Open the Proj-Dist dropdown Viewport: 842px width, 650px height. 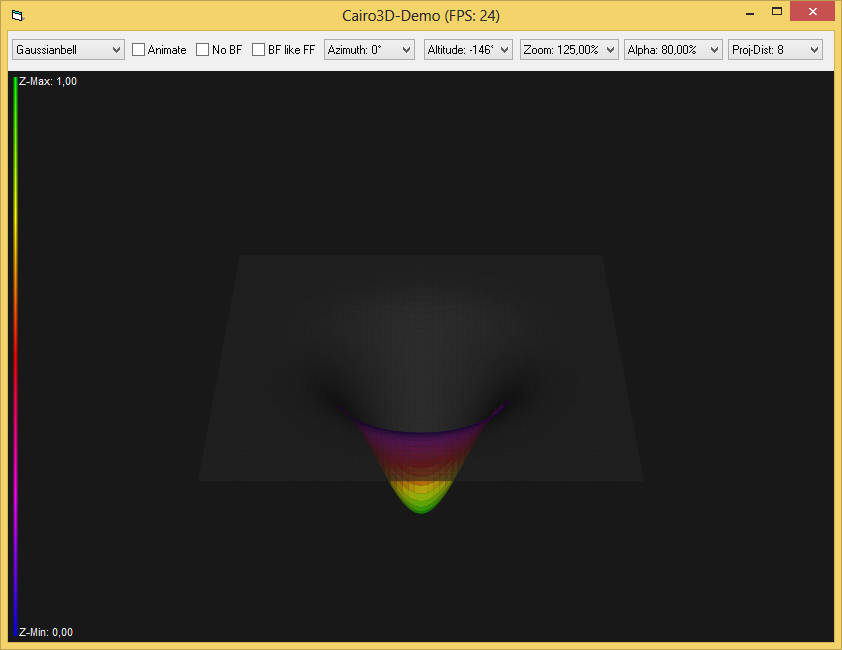[x=774, y=49]
